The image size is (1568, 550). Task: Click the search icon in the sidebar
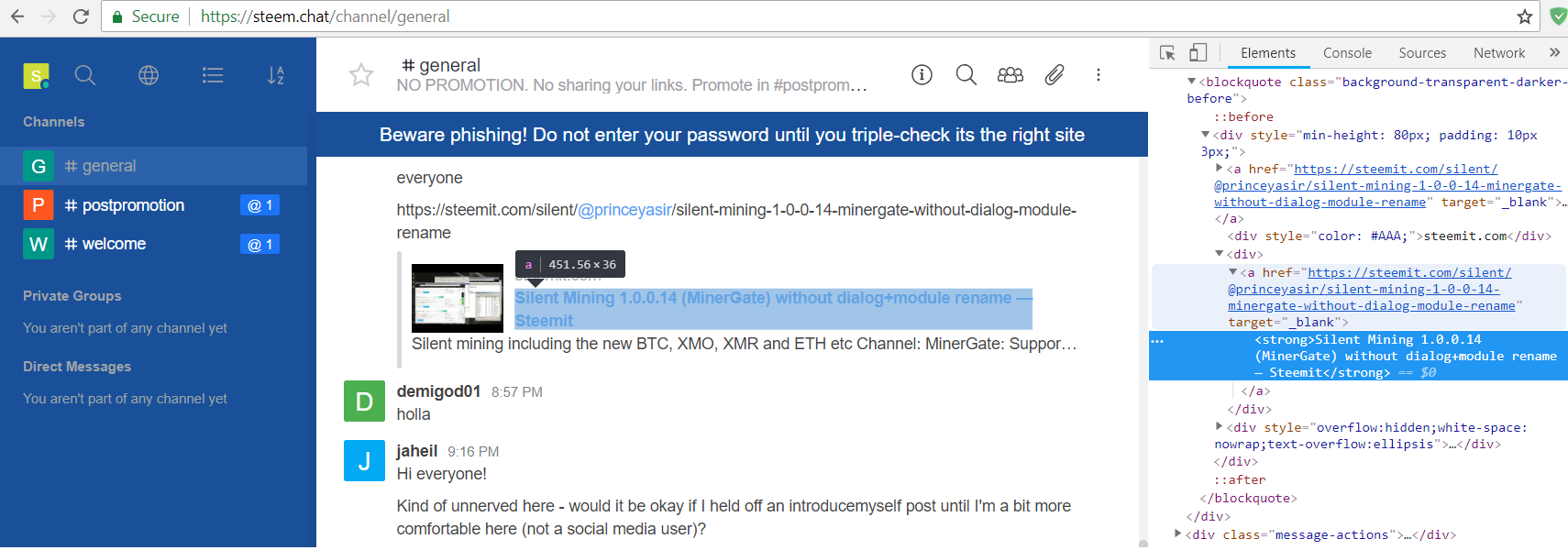[85, 75]
